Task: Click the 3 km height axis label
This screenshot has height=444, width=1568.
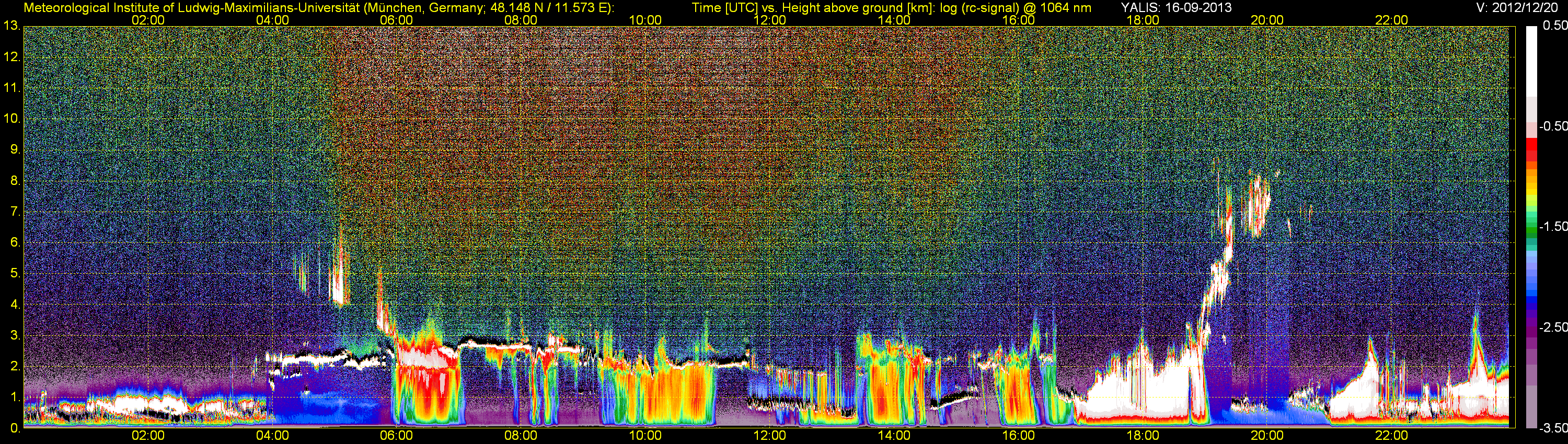Action: 15,335
